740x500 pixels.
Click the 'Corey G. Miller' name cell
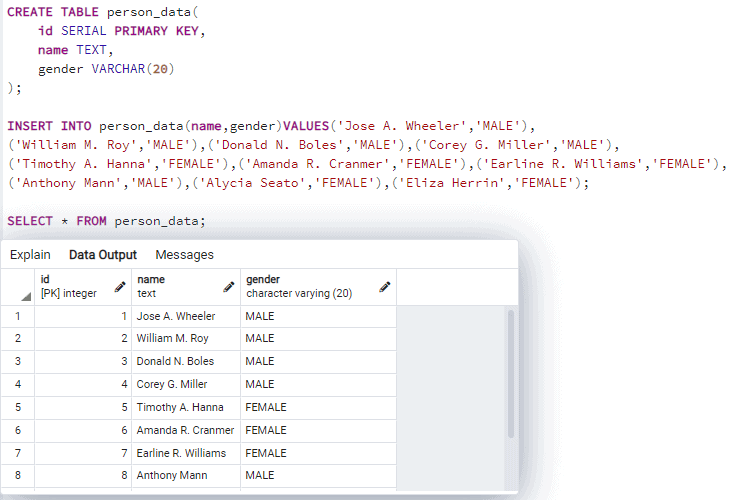pos(186,384)
